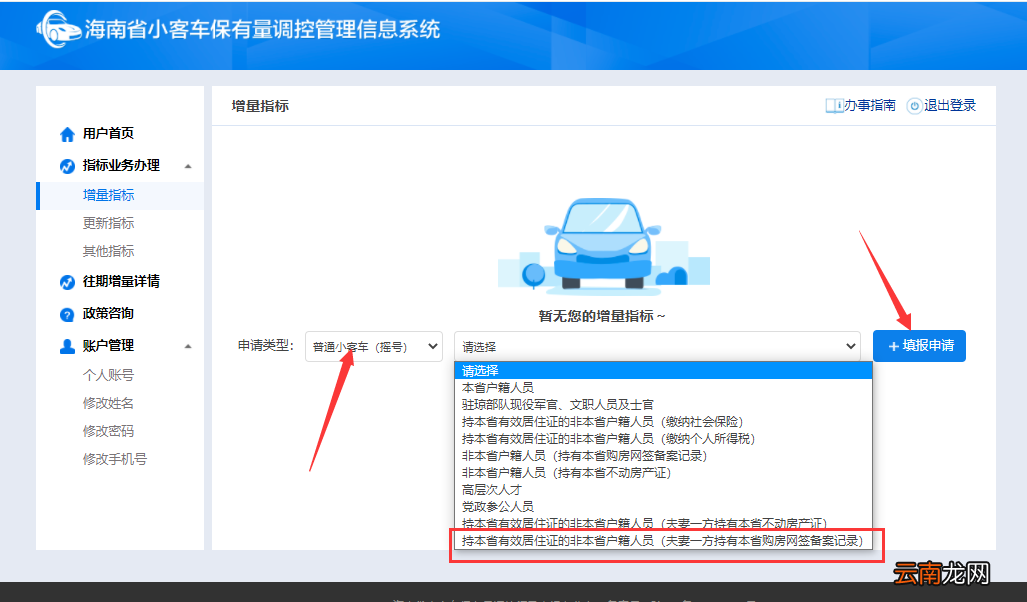Click the 暂无您的增量指标 message
The width and height of the screenshot is (1027, 602).
click(602, 316)
